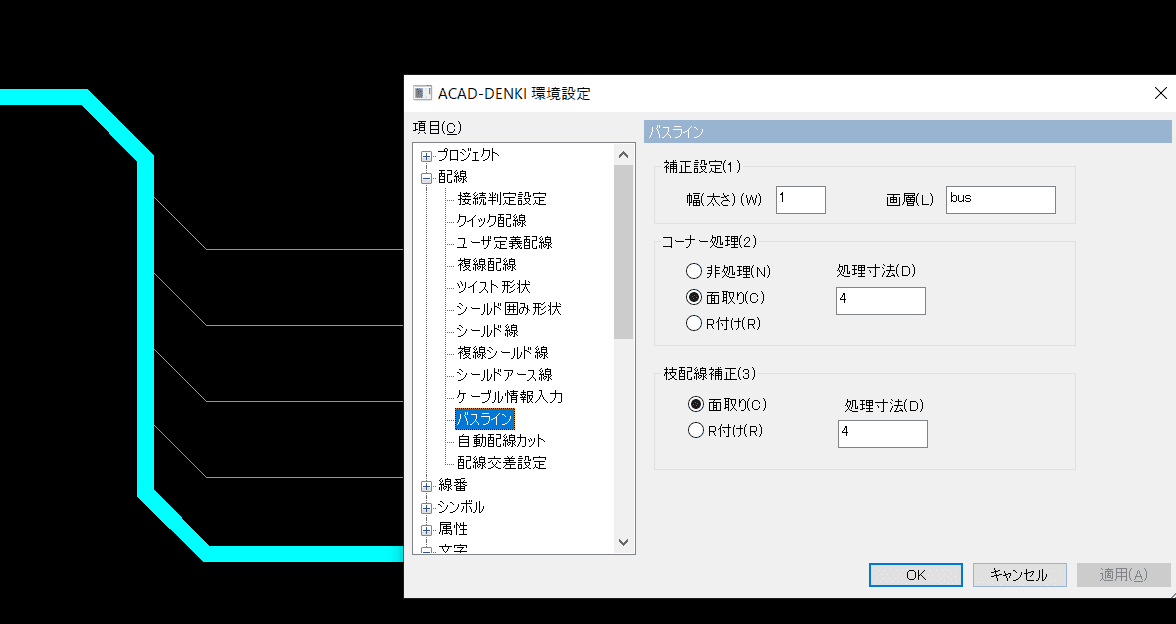Image resolution: width=1176 pixels, height=624 pixels.
Task: Select R付け(R) under コーナー処理
Action: [x=694, y=323]
